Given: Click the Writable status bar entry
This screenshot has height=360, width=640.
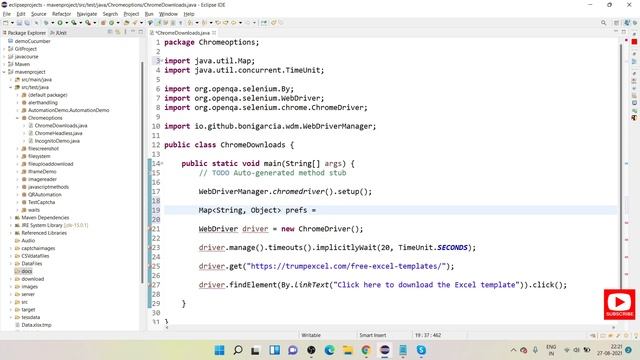Looking at the screenshot, I should tap(311, 335).
